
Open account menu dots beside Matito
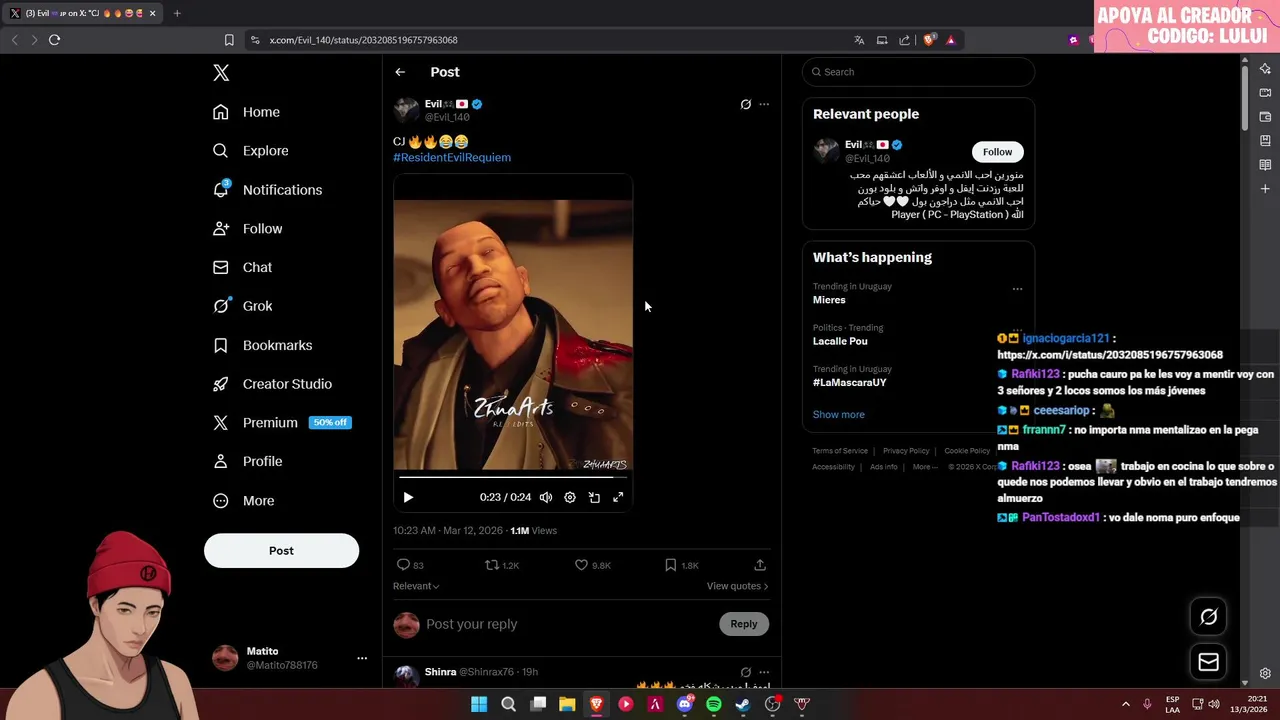362,658
